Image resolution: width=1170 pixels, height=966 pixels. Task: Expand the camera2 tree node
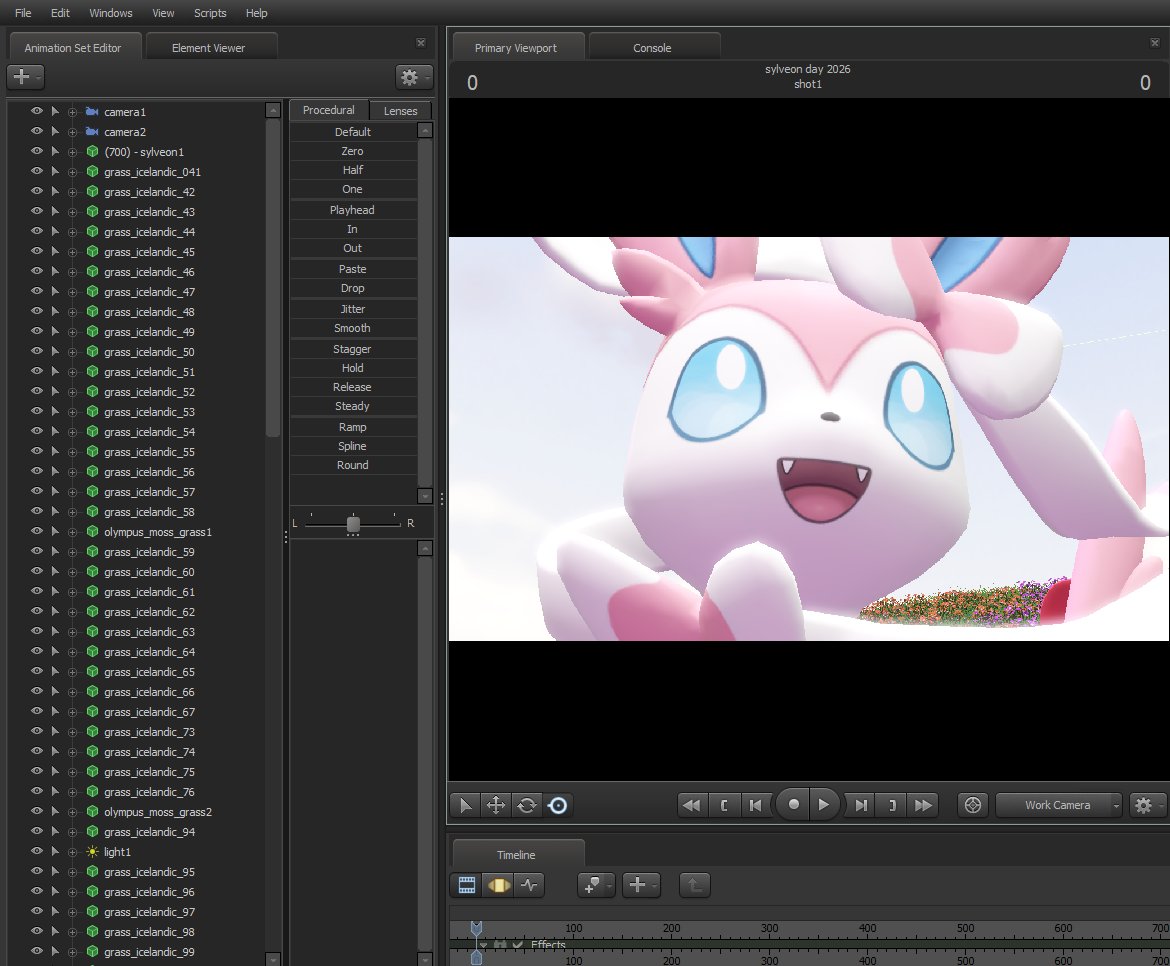pos(72,132)
